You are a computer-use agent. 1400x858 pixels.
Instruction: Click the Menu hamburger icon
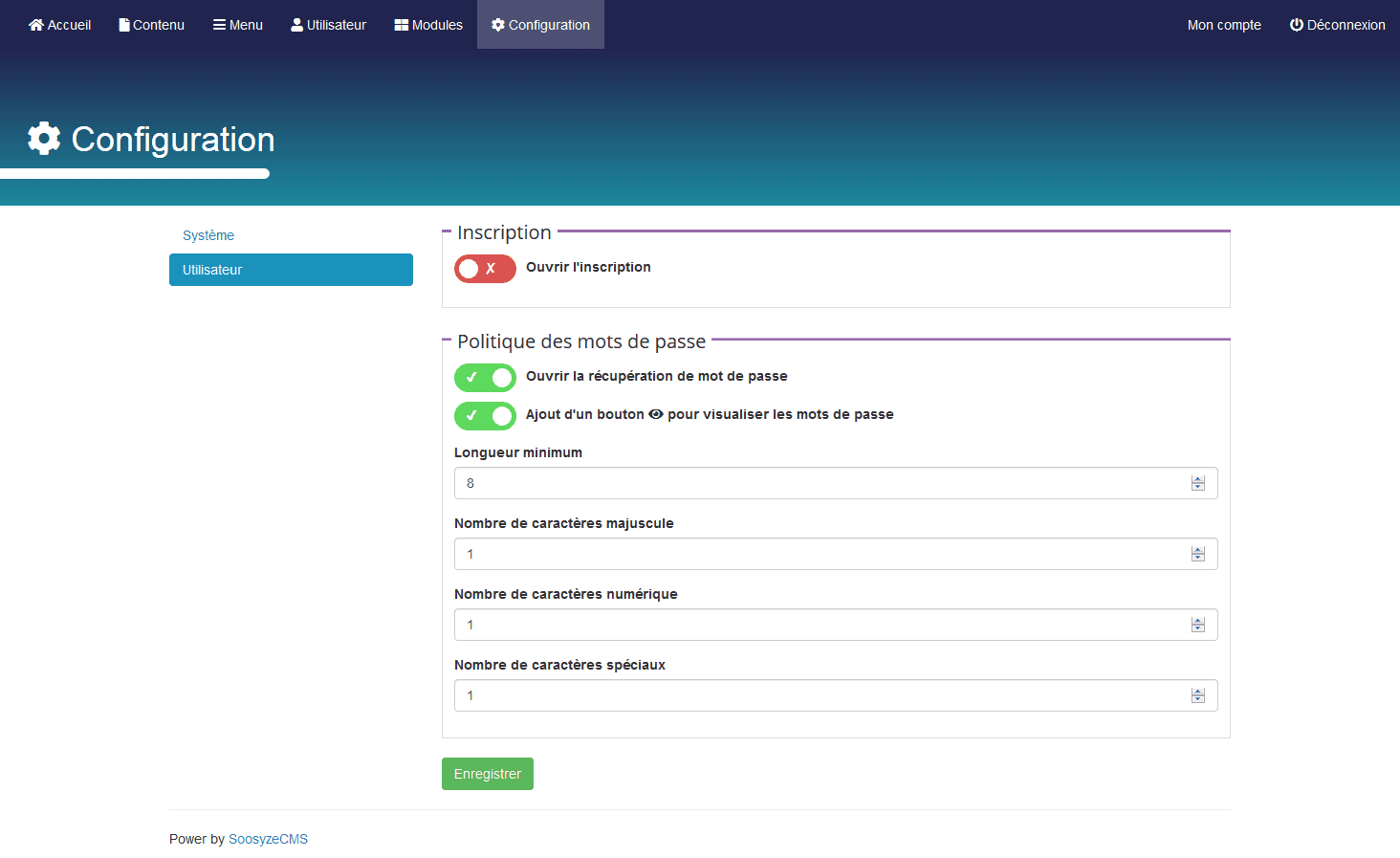pos(219,25)
